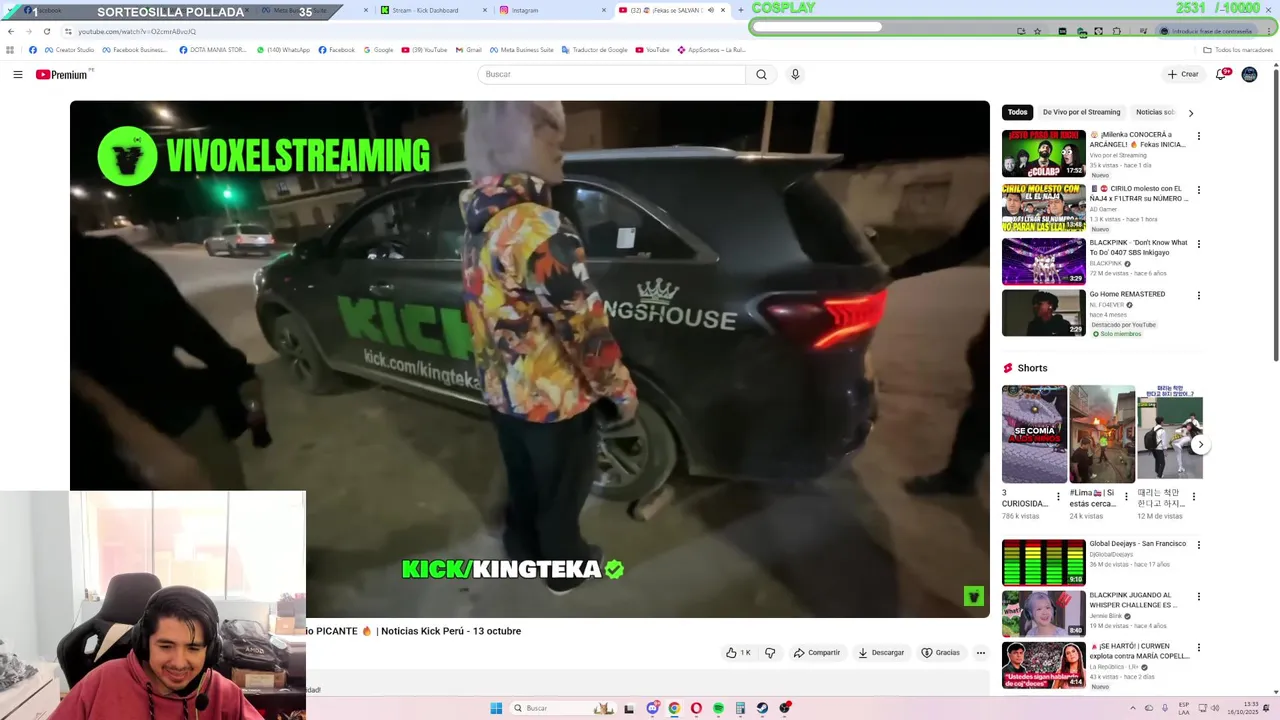Open Spotify from the taskbar
1280x720 pixels.
[x=718, y=708]
